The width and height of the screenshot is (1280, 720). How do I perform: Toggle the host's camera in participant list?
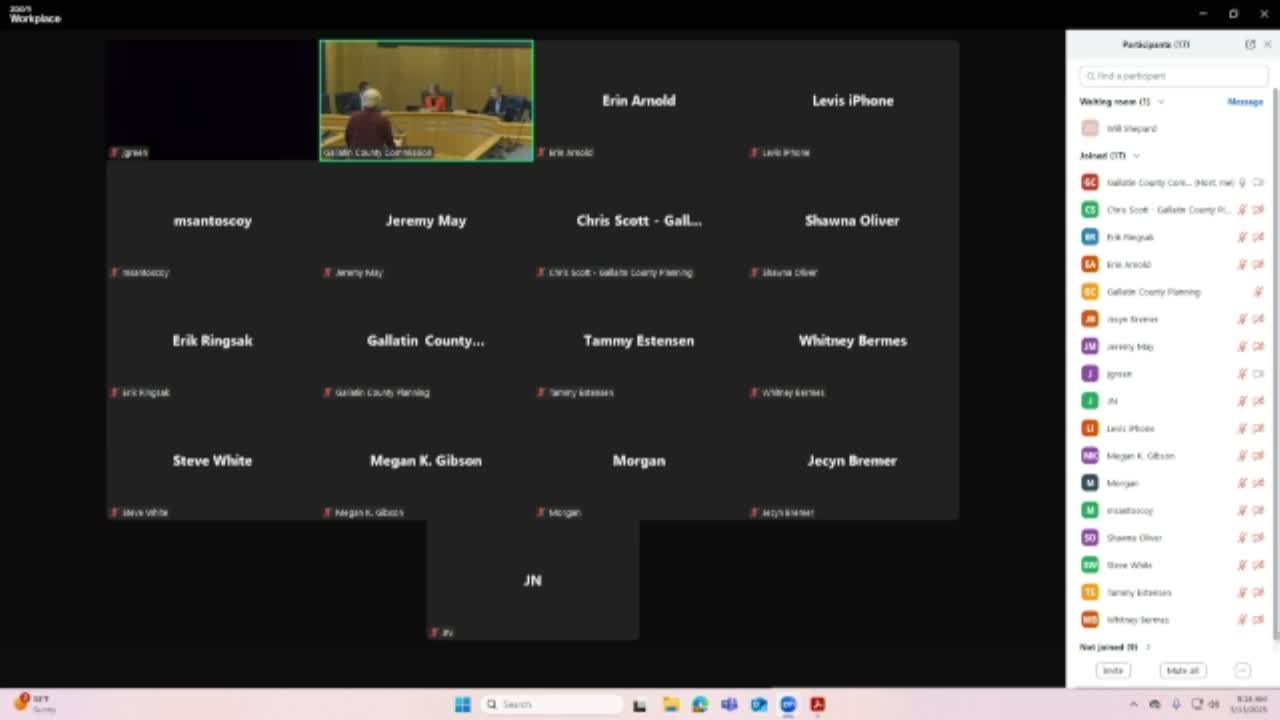coord(1258,182)
